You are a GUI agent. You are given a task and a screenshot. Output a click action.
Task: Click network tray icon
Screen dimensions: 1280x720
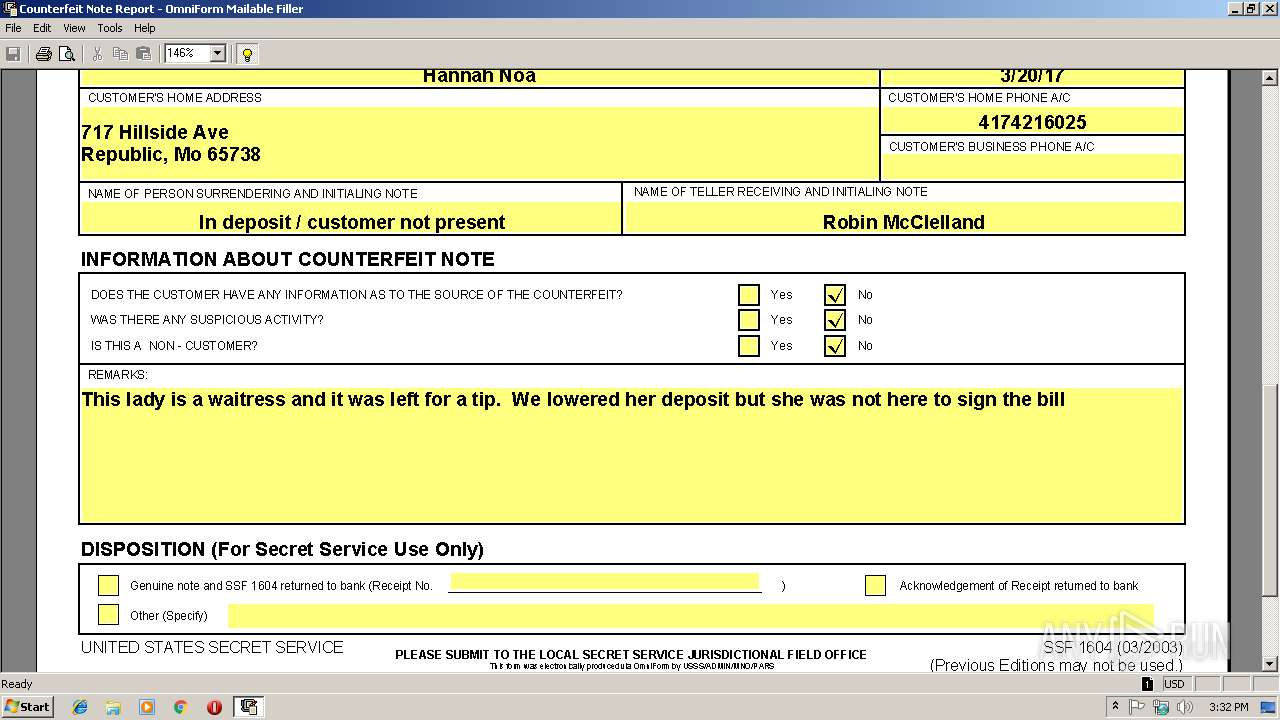1161,707
